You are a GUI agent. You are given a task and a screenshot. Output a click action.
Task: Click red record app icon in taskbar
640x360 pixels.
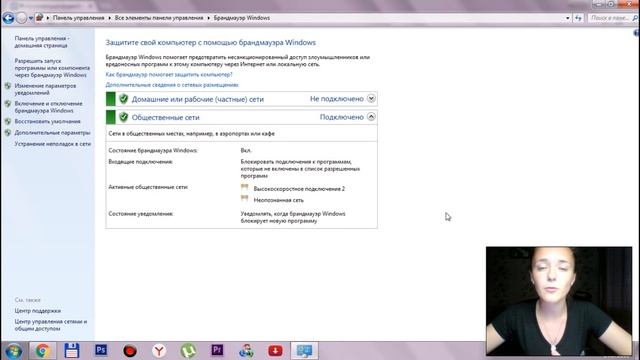tap(130, 351)
